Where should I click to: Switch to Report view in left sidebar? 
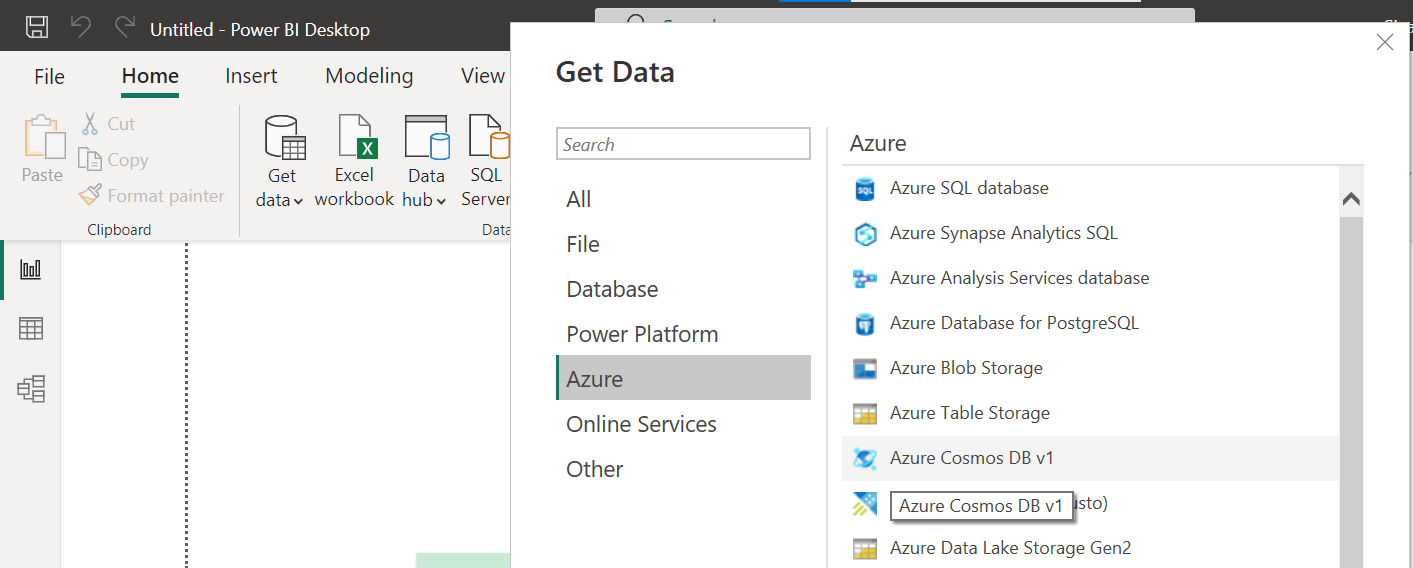[x=31, y=269]
